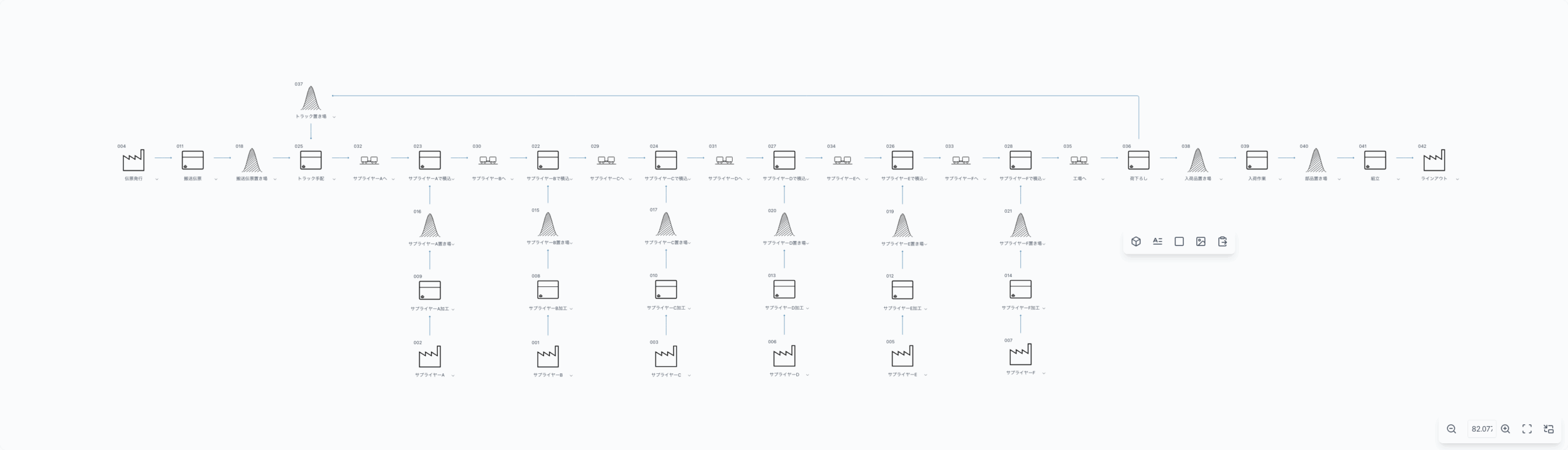Click the 荷下ろし process box 036
The height and width of the screenshot is (450, 1568).
point(1139,161)
